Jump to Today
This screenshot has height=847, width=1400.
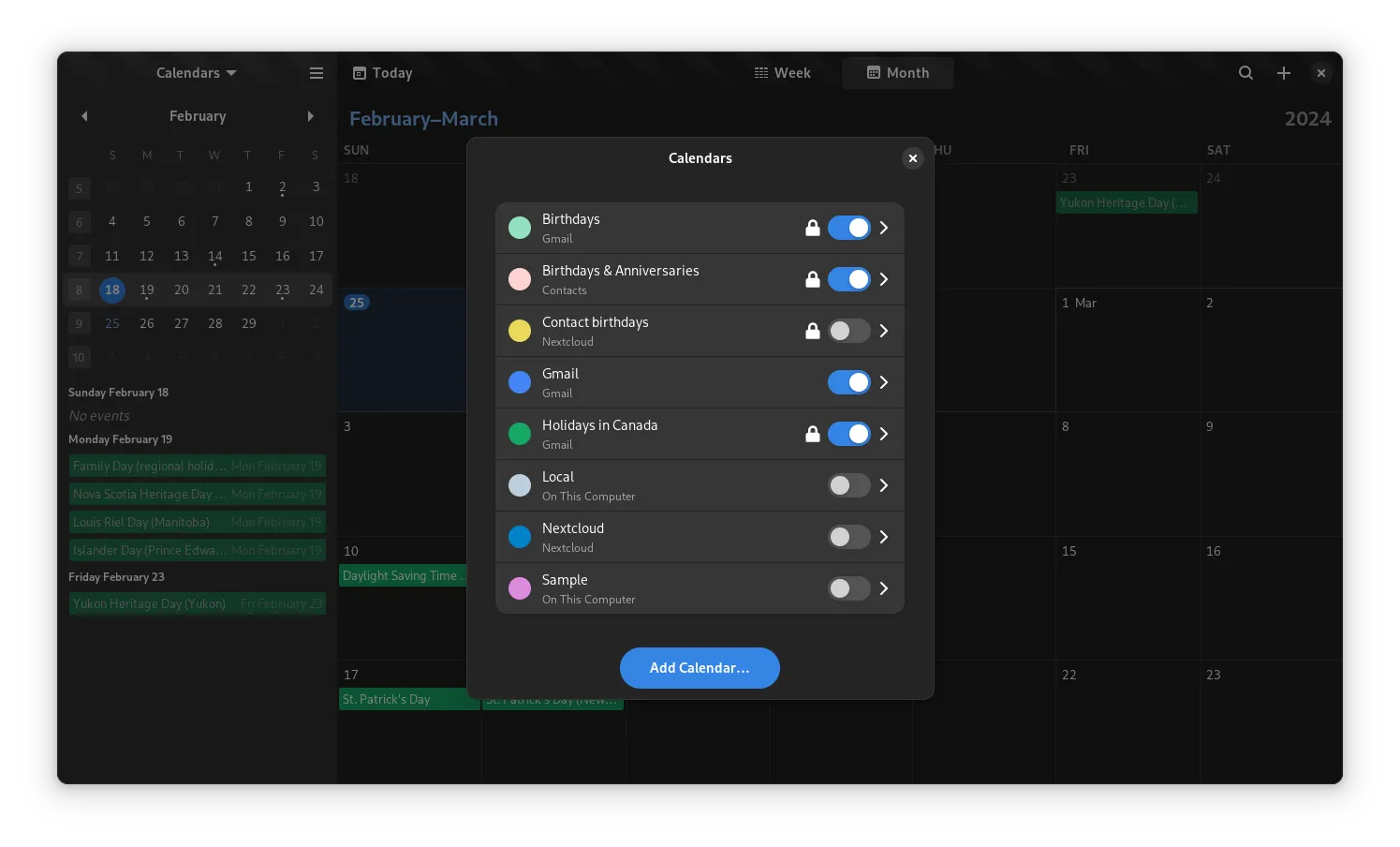[x=382, y=73]
